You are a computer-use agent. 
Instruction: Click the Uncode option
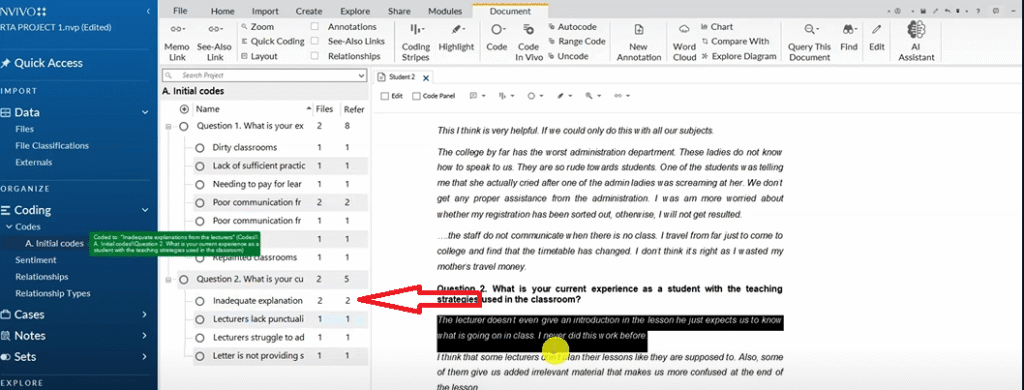click(568, 56)
